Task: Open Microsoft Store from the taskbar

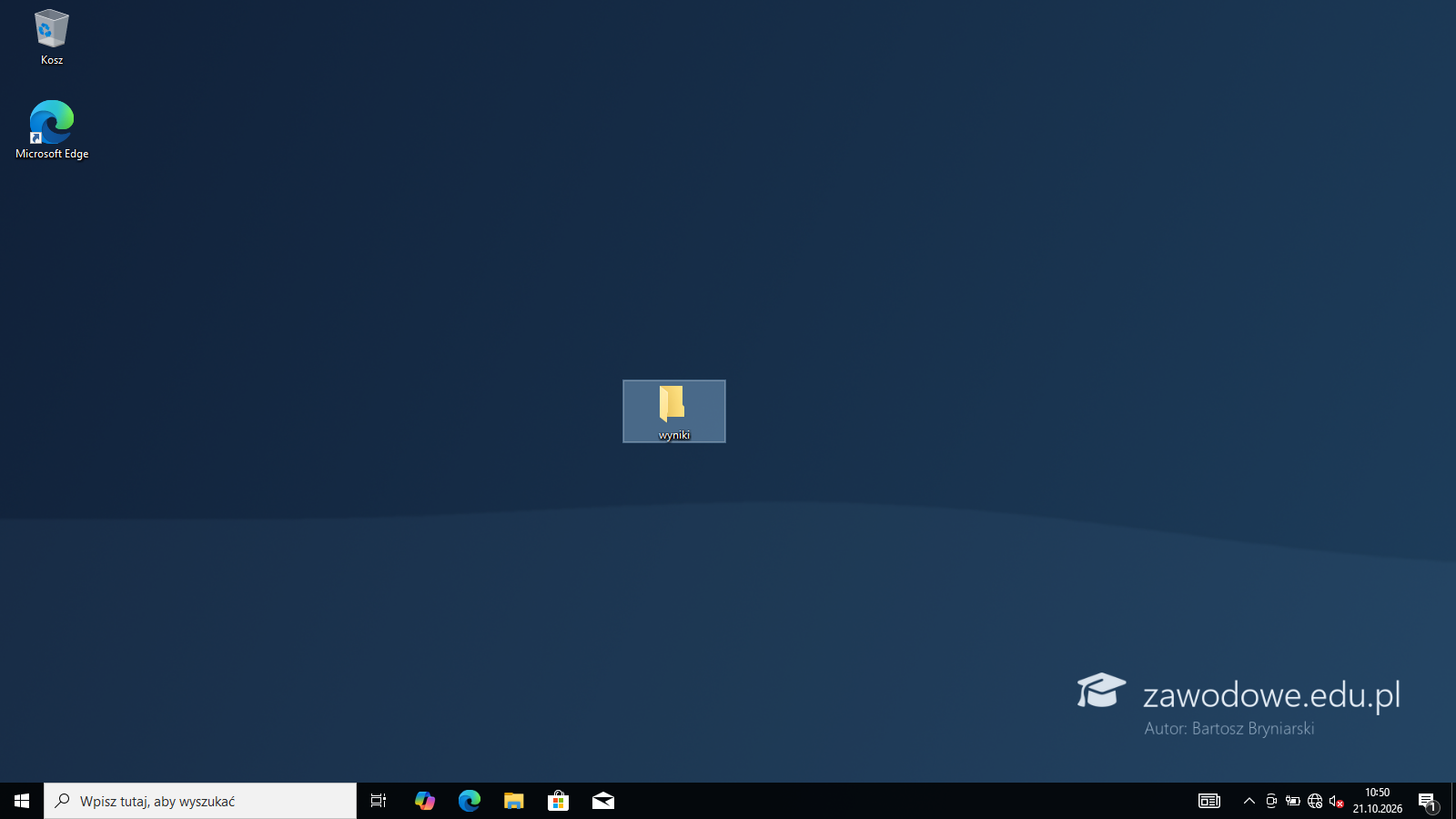Action: [558, 801]
